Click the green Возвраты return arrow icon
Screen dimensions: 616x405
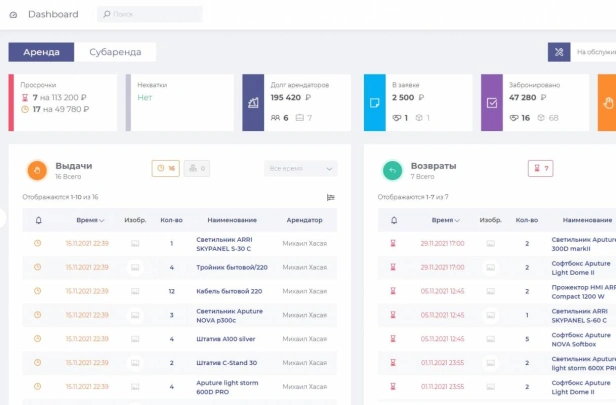coord(392,170)
